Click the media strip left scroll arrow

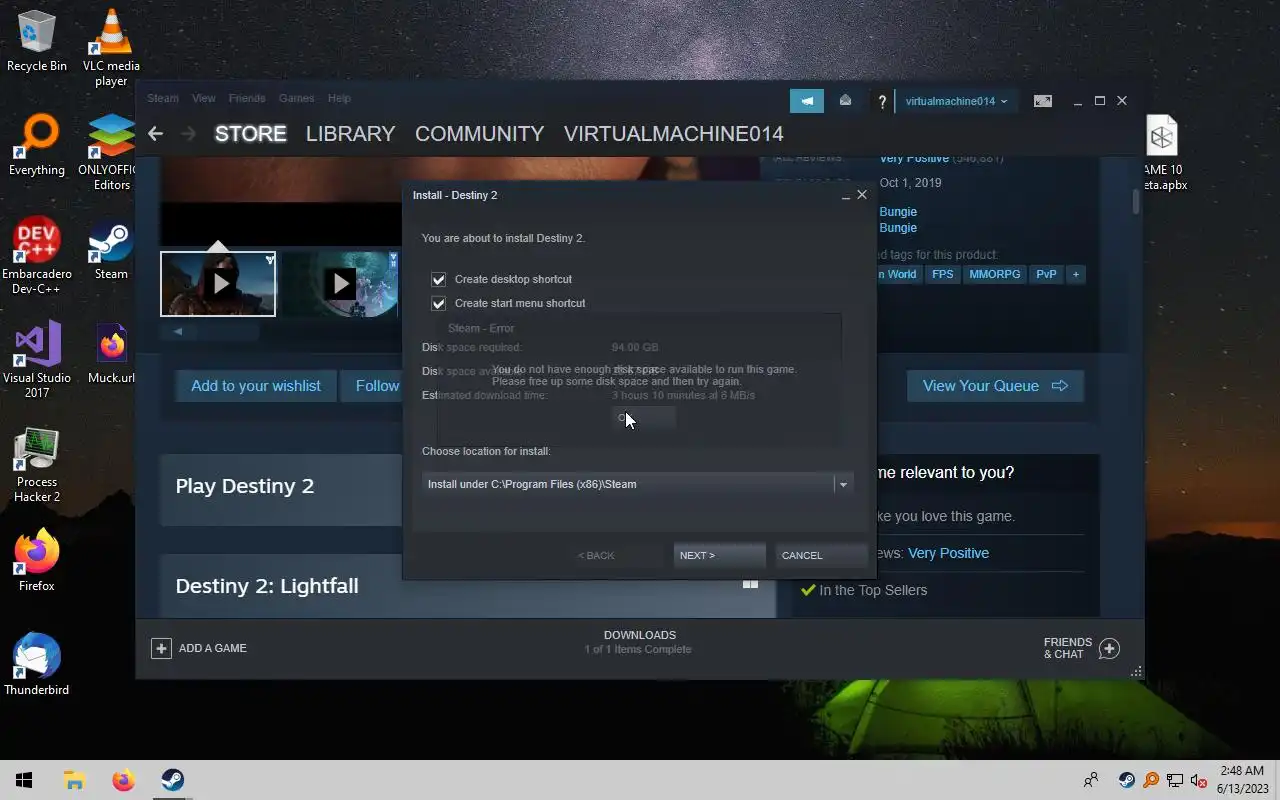(178, 331)
